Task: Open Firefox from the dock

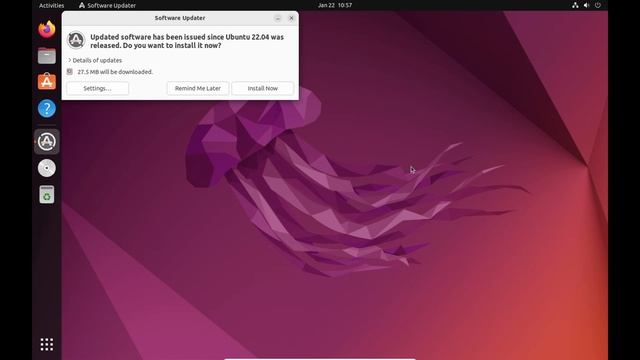Action: pos(47,29)
